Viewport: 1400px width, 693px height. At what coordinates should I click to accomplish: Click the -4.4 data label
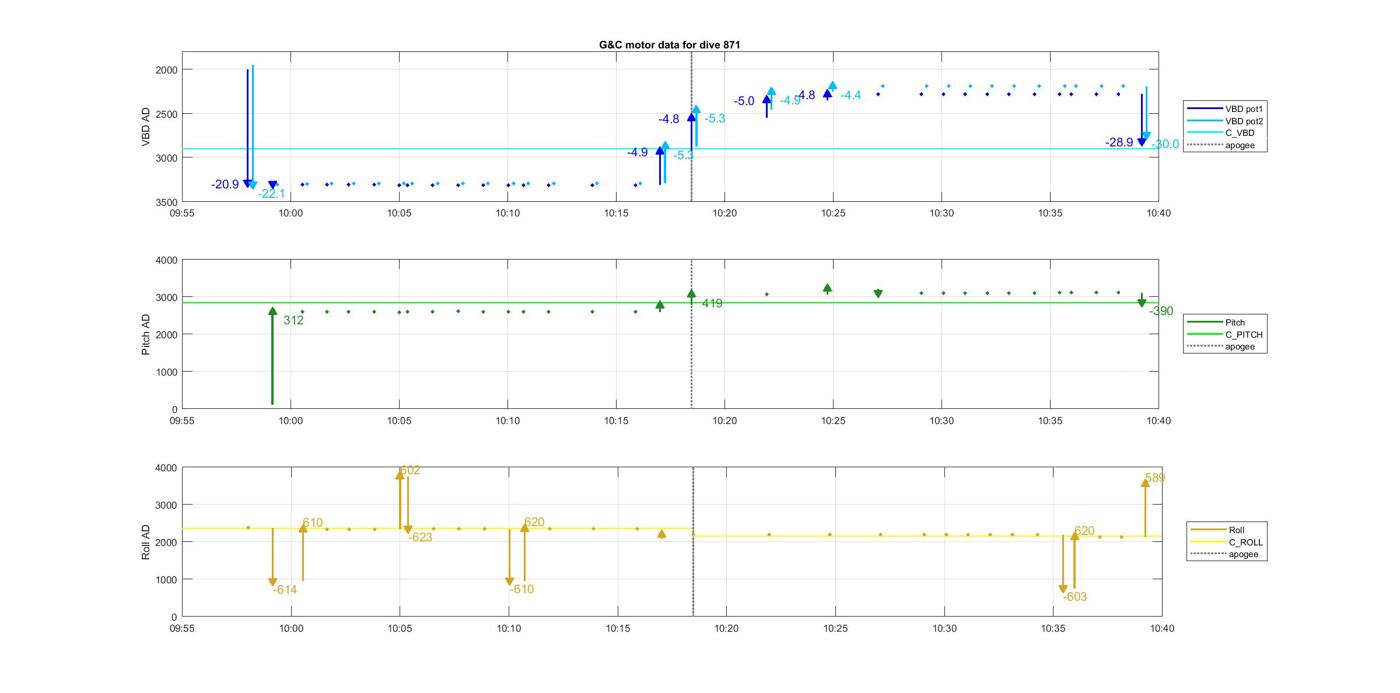pyautogui.click(x=851, y=95)
